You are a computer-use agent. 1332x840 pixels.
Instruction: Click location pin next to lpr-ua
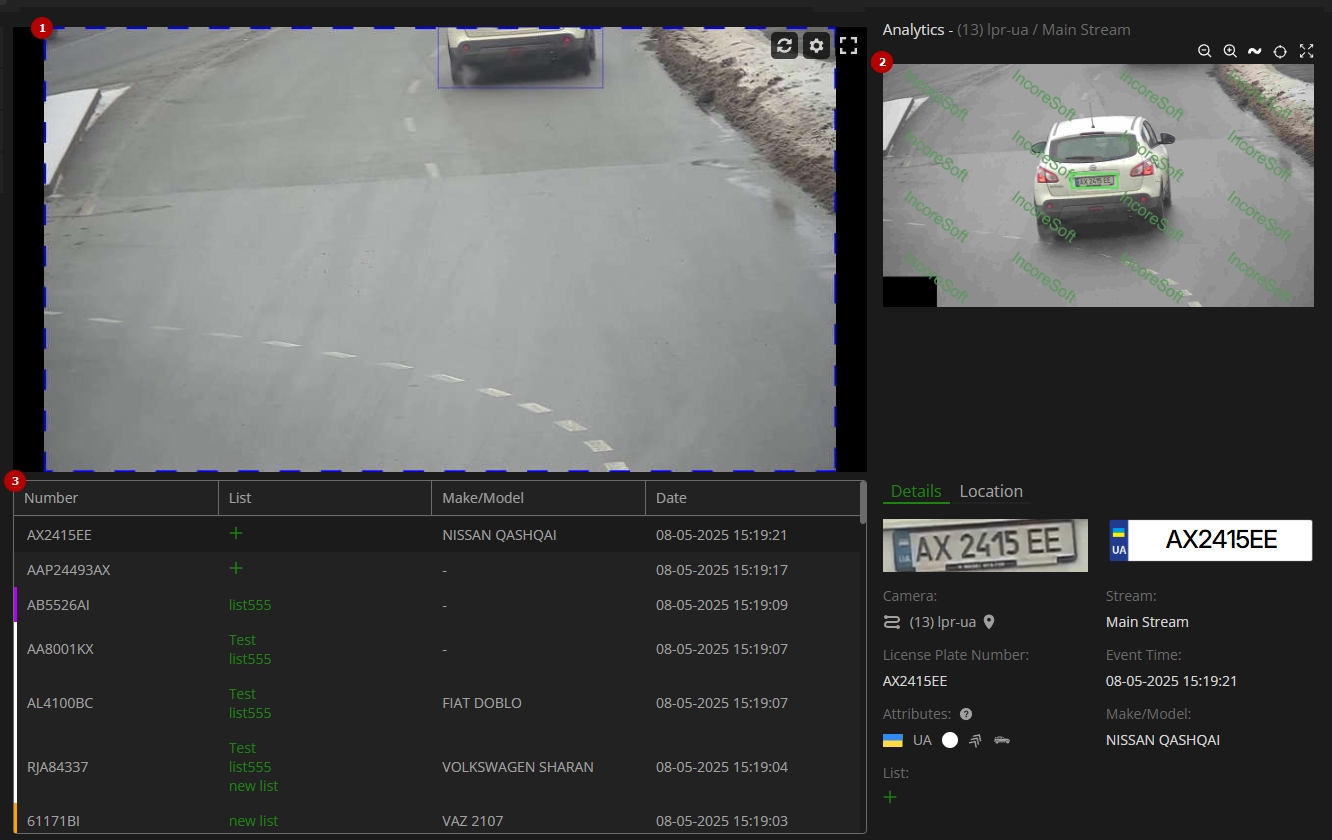[x=989, y=622]
